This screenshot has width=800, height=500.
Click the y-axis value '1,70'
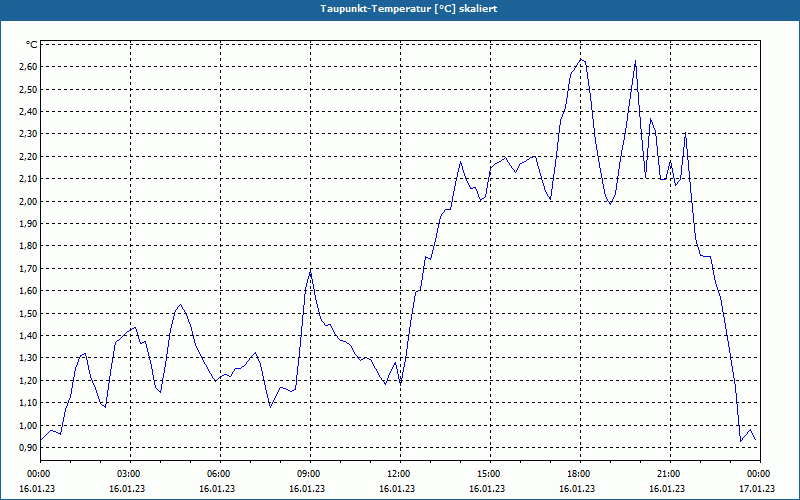(29, 268)
